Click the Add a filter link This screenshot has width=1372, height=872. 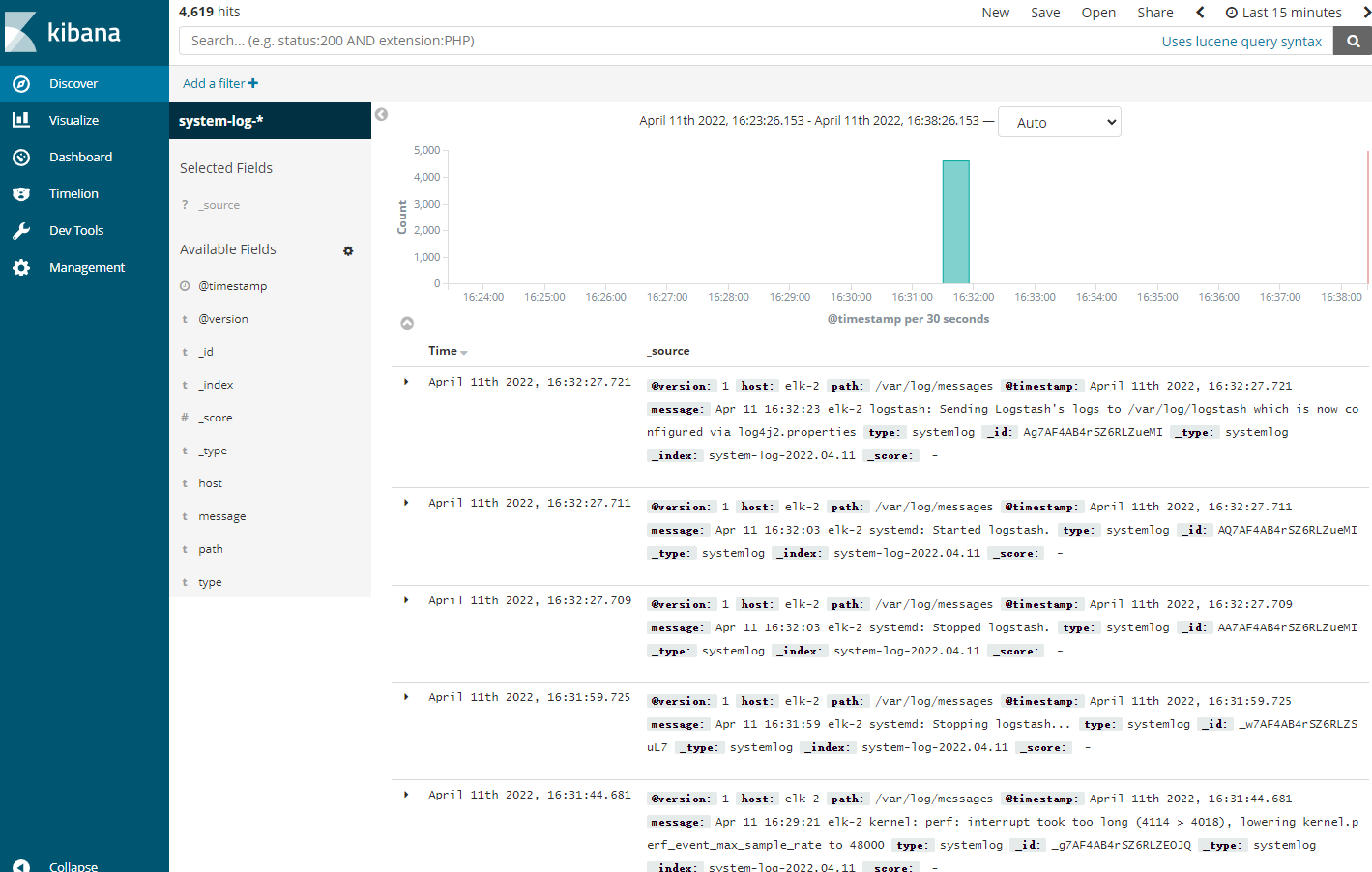(x=220, y=83)
